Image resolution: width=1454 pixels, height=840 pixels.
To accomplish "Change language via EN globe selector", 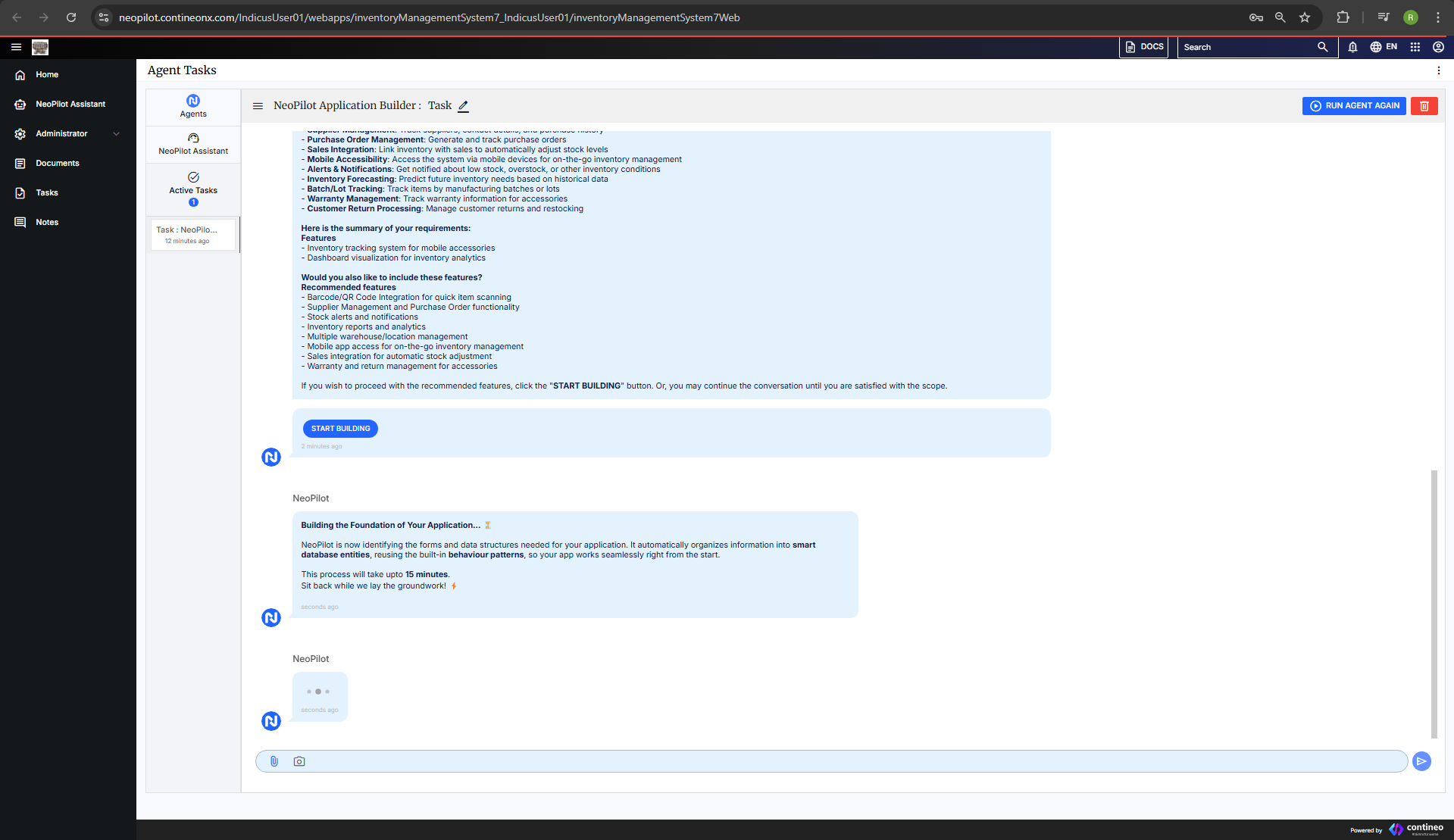I will pyautogui.click(x=1384, y=47).
